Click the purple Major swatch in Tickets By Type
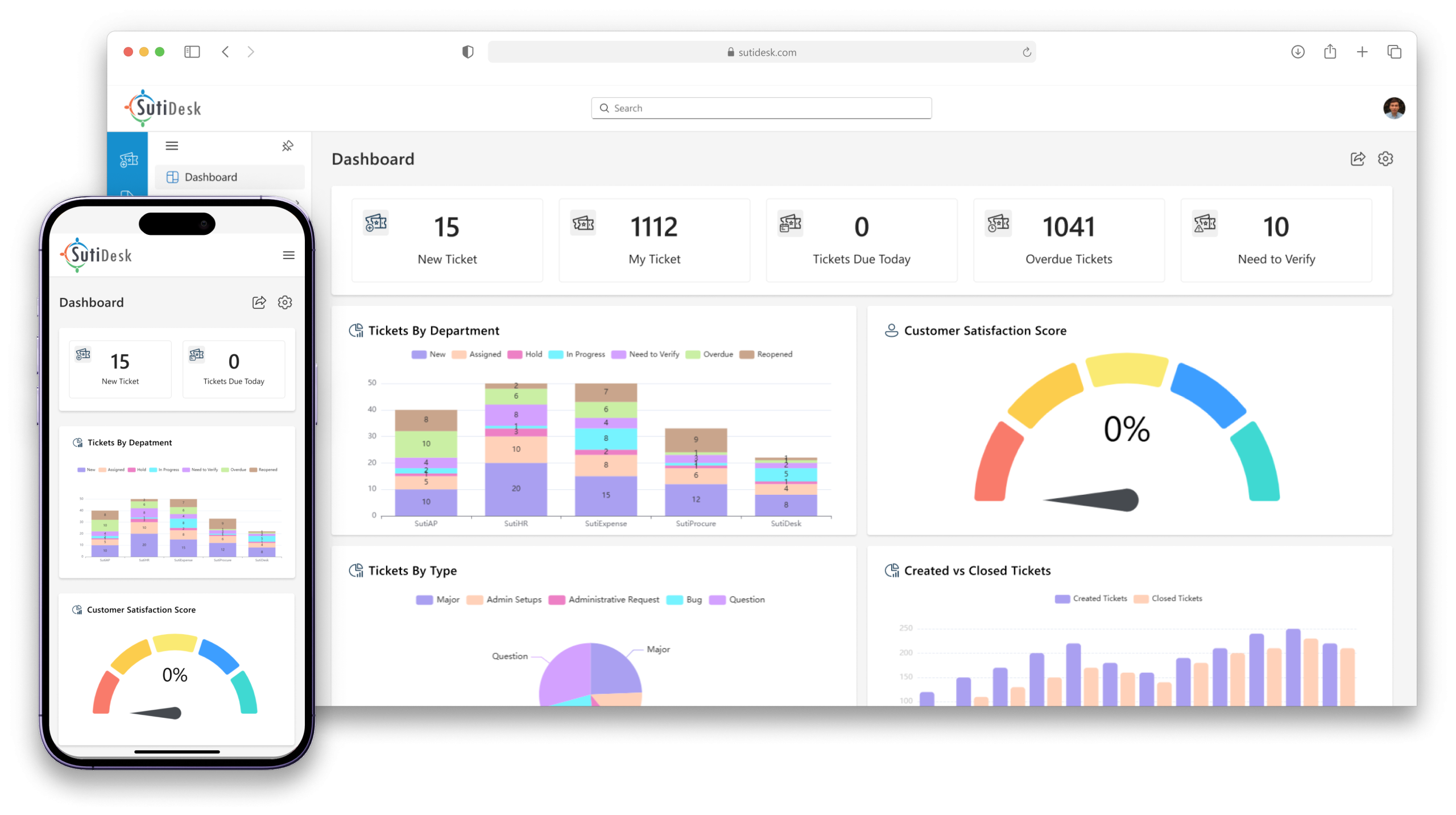 coord(423,599)
